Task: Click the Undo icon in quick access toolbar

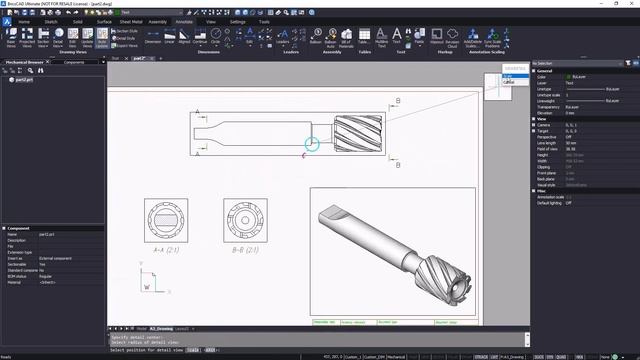Action: point(69,13)
